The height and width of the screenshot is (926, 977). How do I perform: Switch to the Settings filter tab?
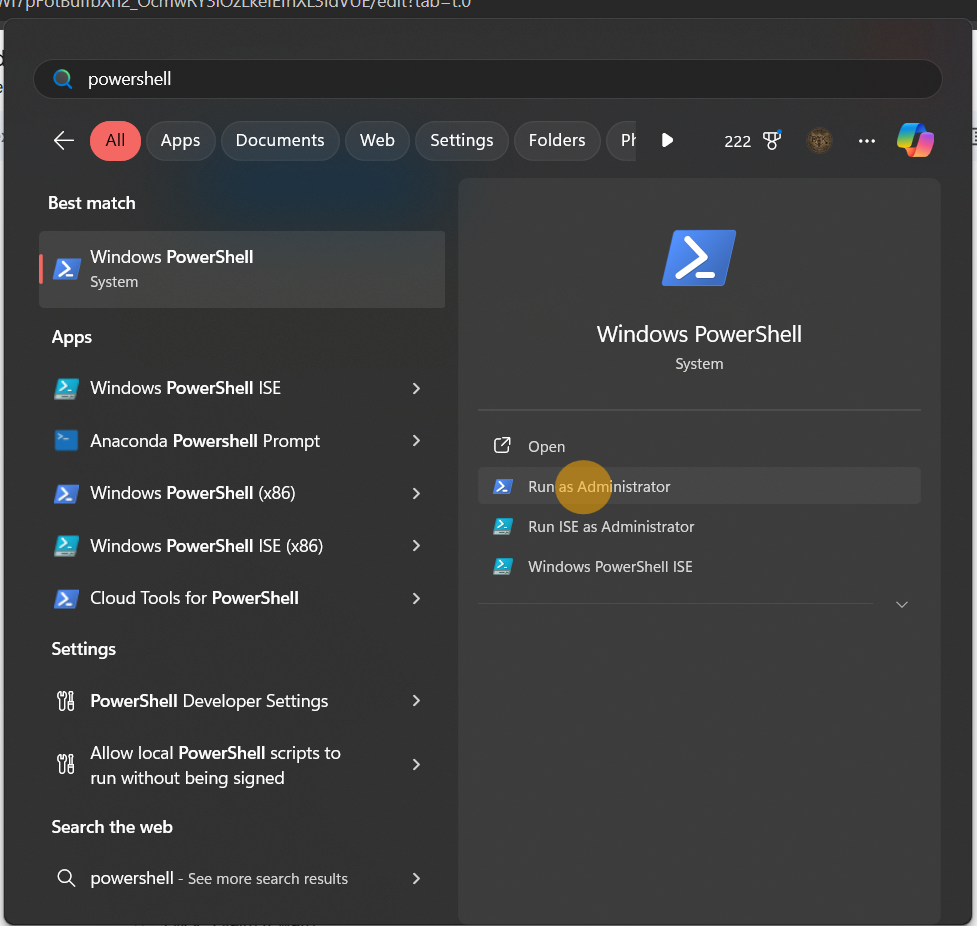(462, 141)
